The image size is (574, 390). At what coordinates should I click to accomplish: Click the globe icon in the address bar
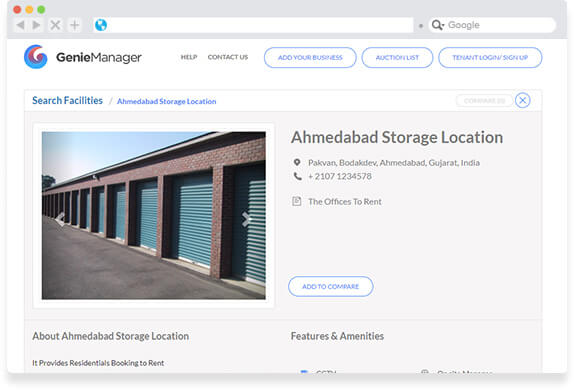click(101, 25)
